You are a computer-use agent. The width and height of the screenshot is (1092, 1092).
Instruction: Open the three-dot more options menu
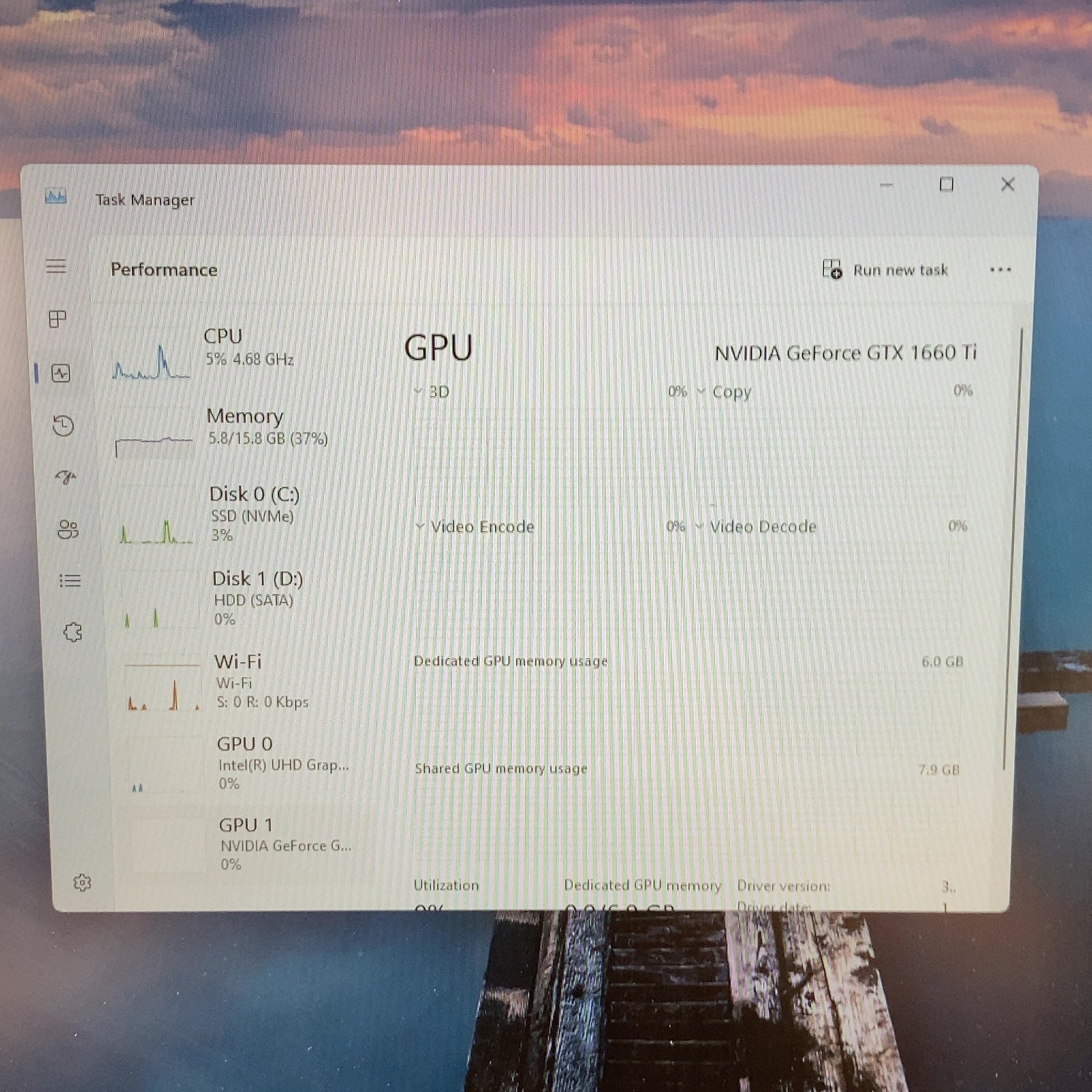[1000, 270]
